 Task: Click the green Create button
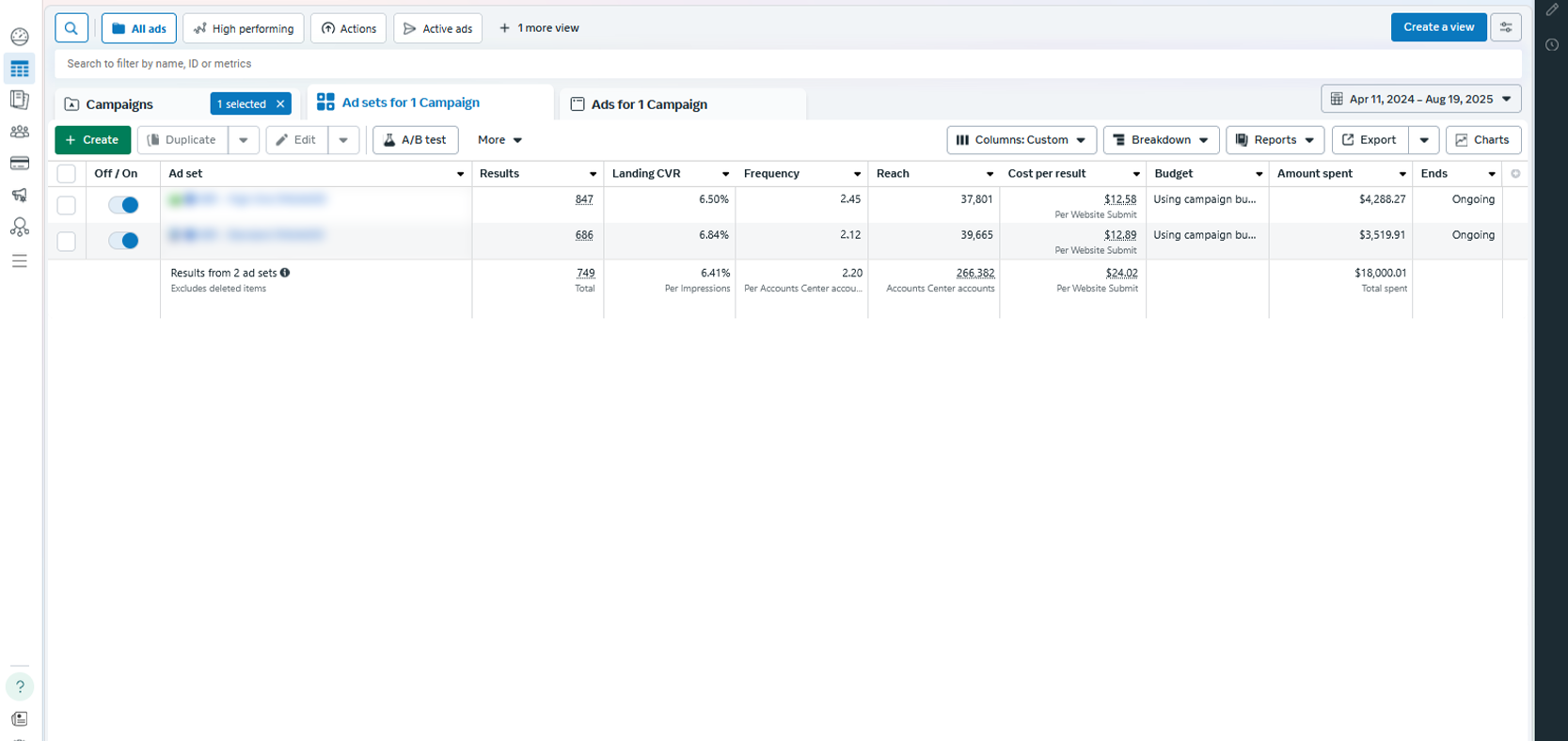coord(92,140)
